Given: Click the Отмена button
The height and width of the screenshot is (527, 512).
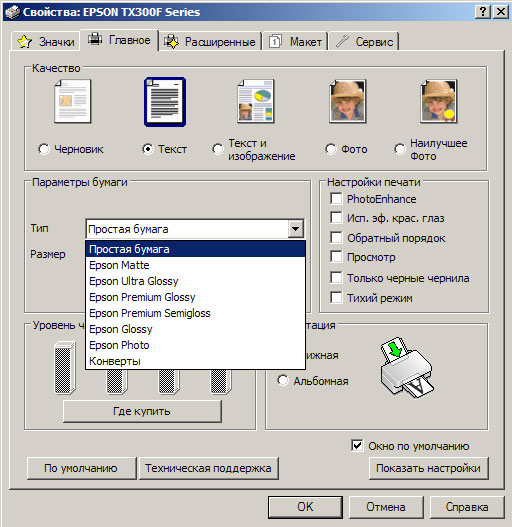Looking at the screenshot, I should coord(386,506).
